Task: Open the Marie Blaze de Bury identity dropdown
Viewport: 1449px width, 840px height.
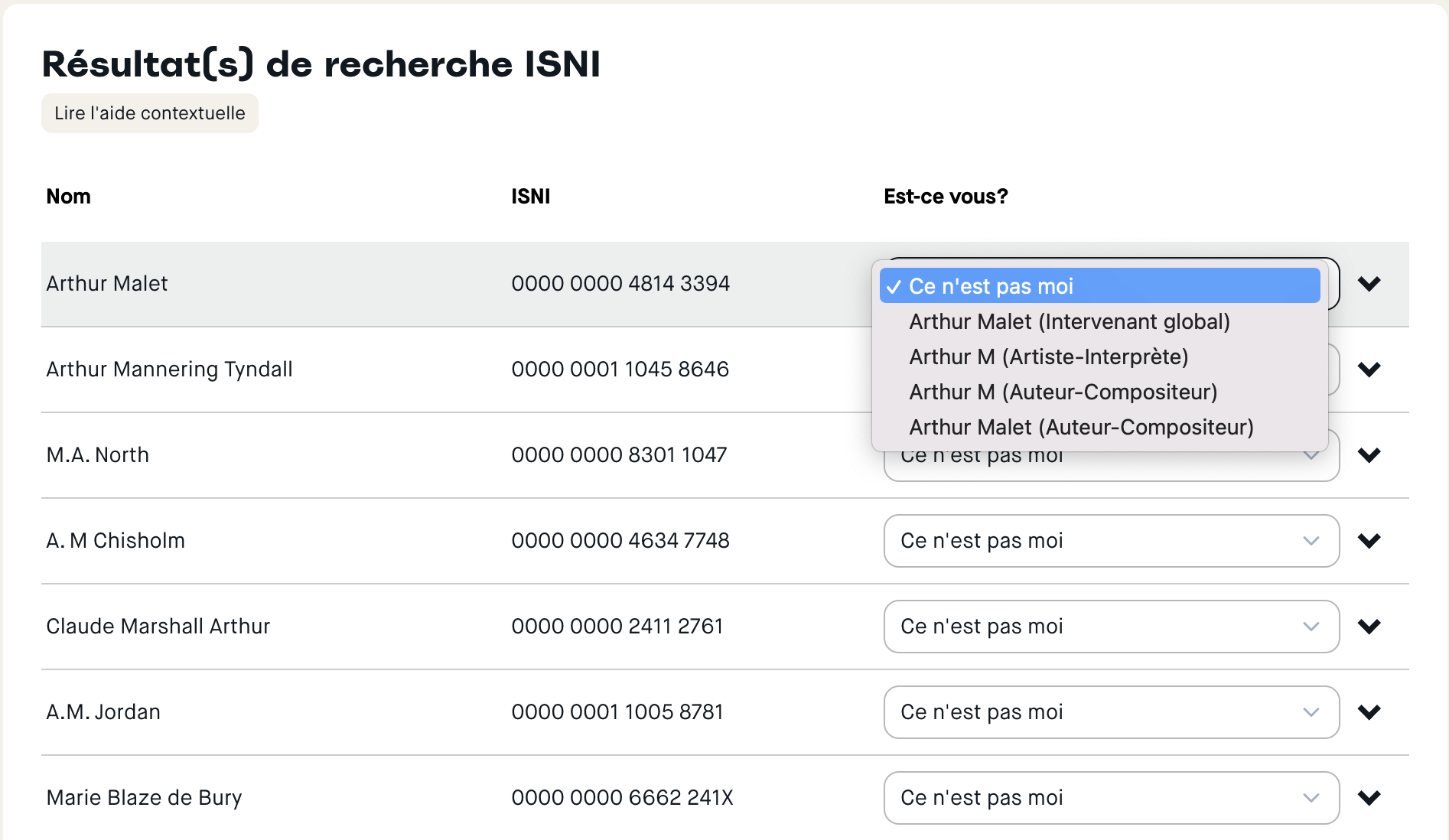Action: pyautogui.click(x=1111, y=798)
